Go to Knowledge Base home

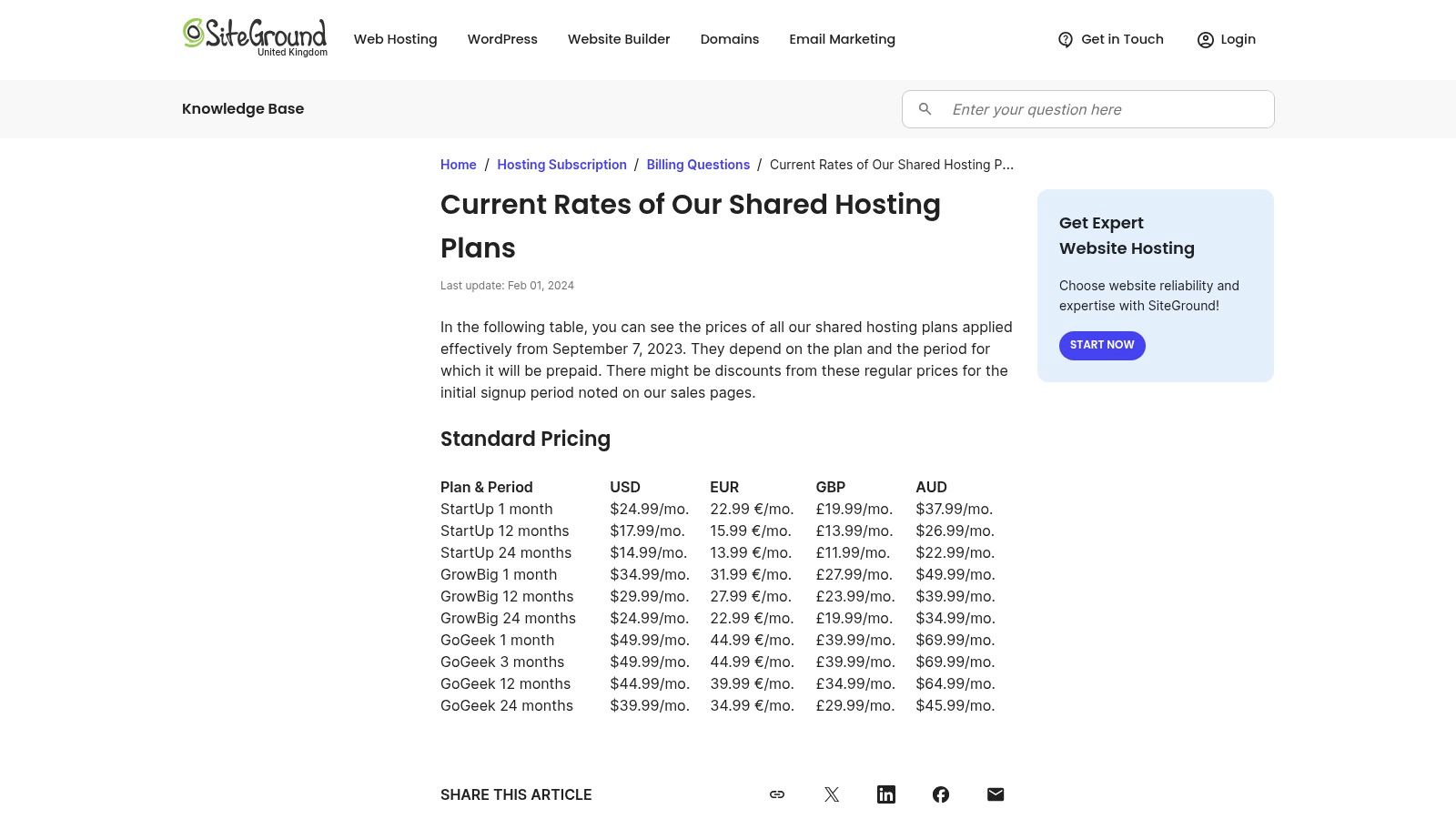pos(243,108)
